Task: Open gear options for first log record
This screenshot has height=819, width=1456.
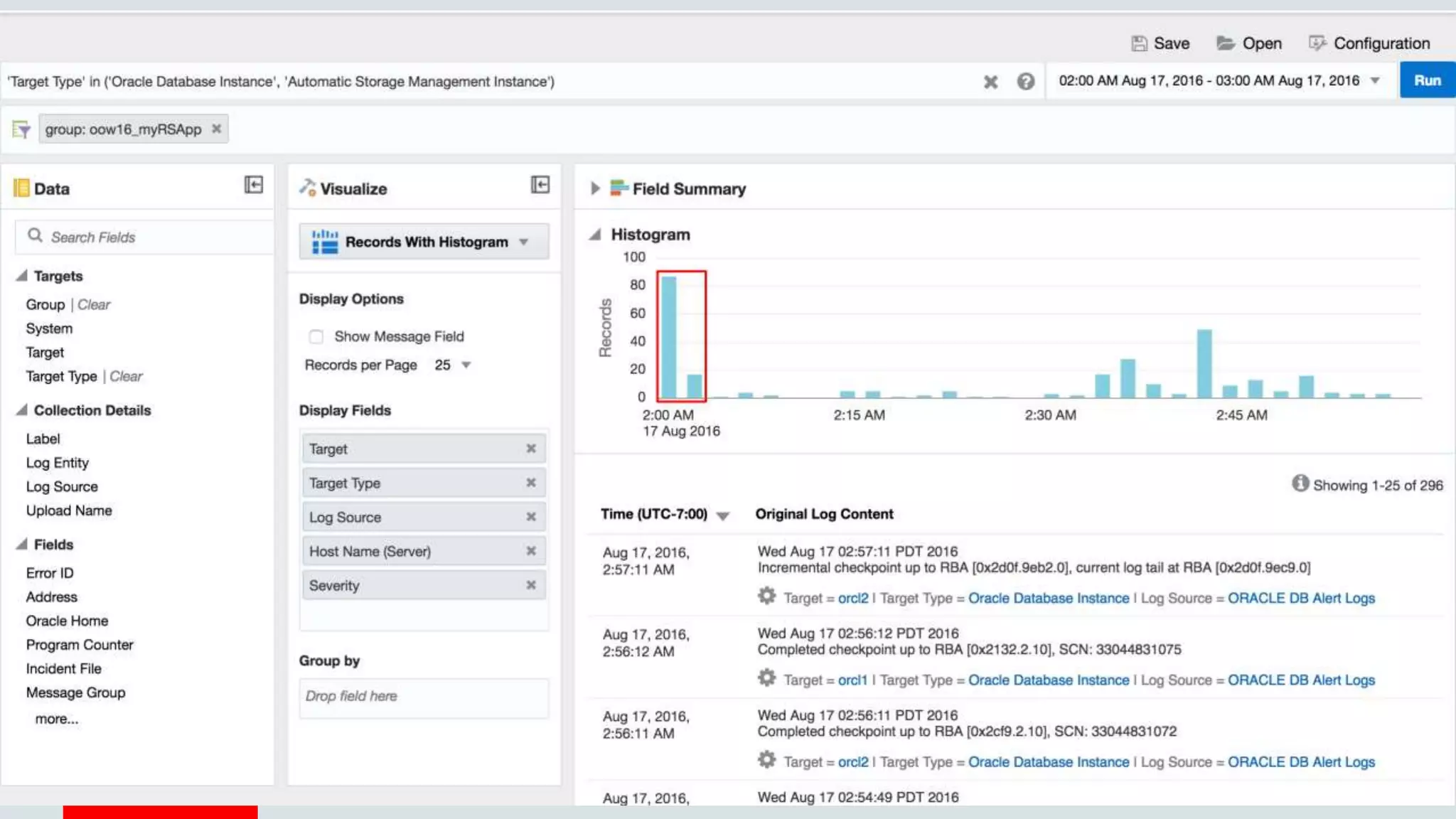Action: coord(766,596)
